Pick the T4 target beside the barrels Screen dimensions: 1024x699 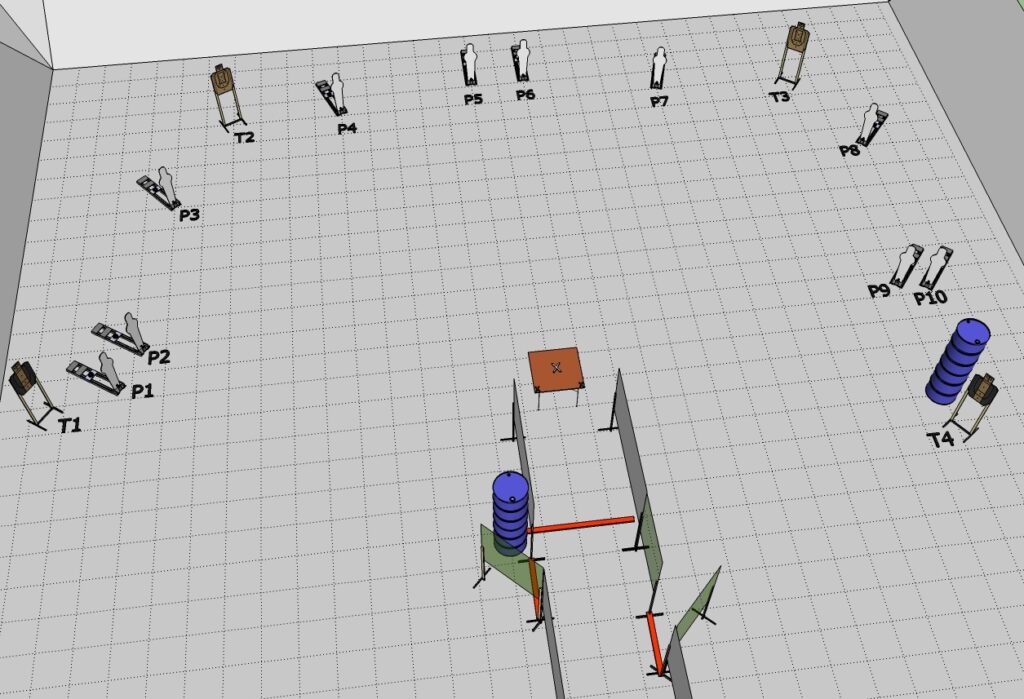(984, 392)
